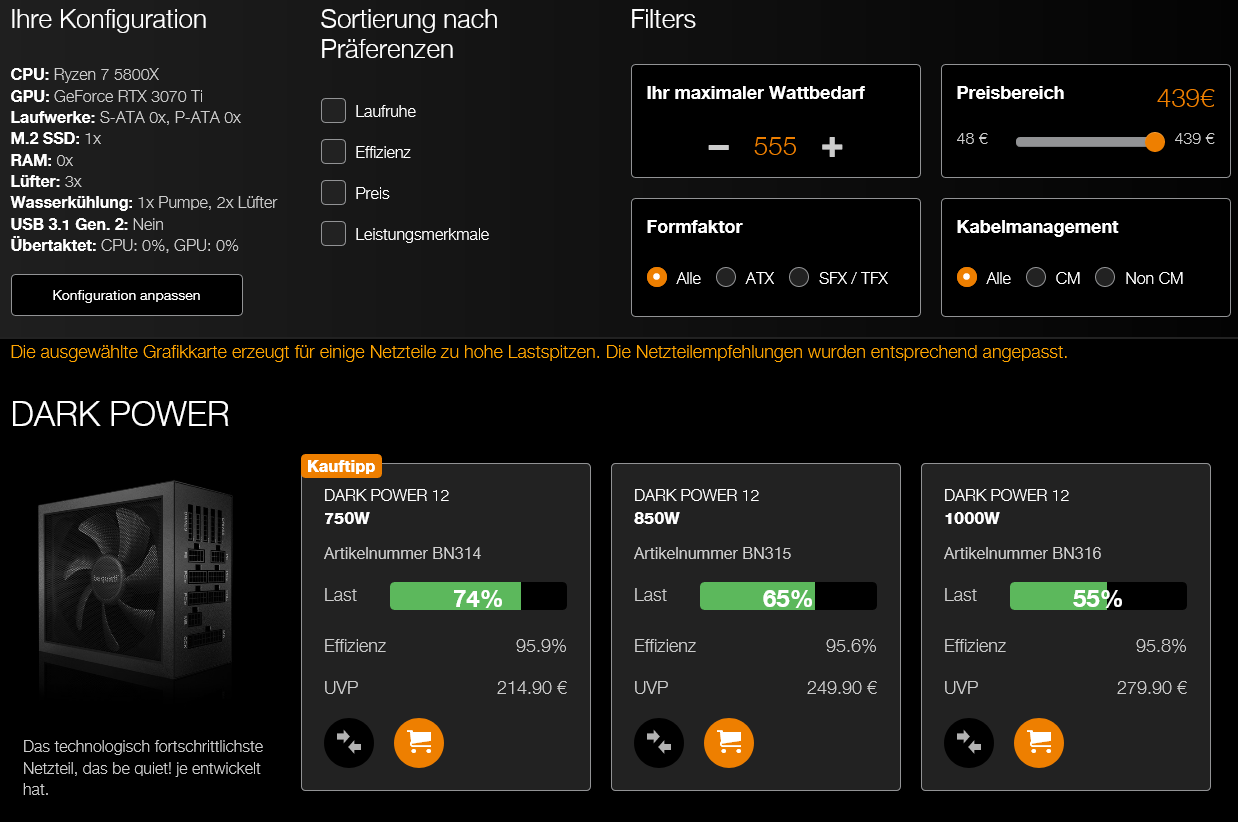Click the Ihre Konfiguration heading

tap(109, 20)
